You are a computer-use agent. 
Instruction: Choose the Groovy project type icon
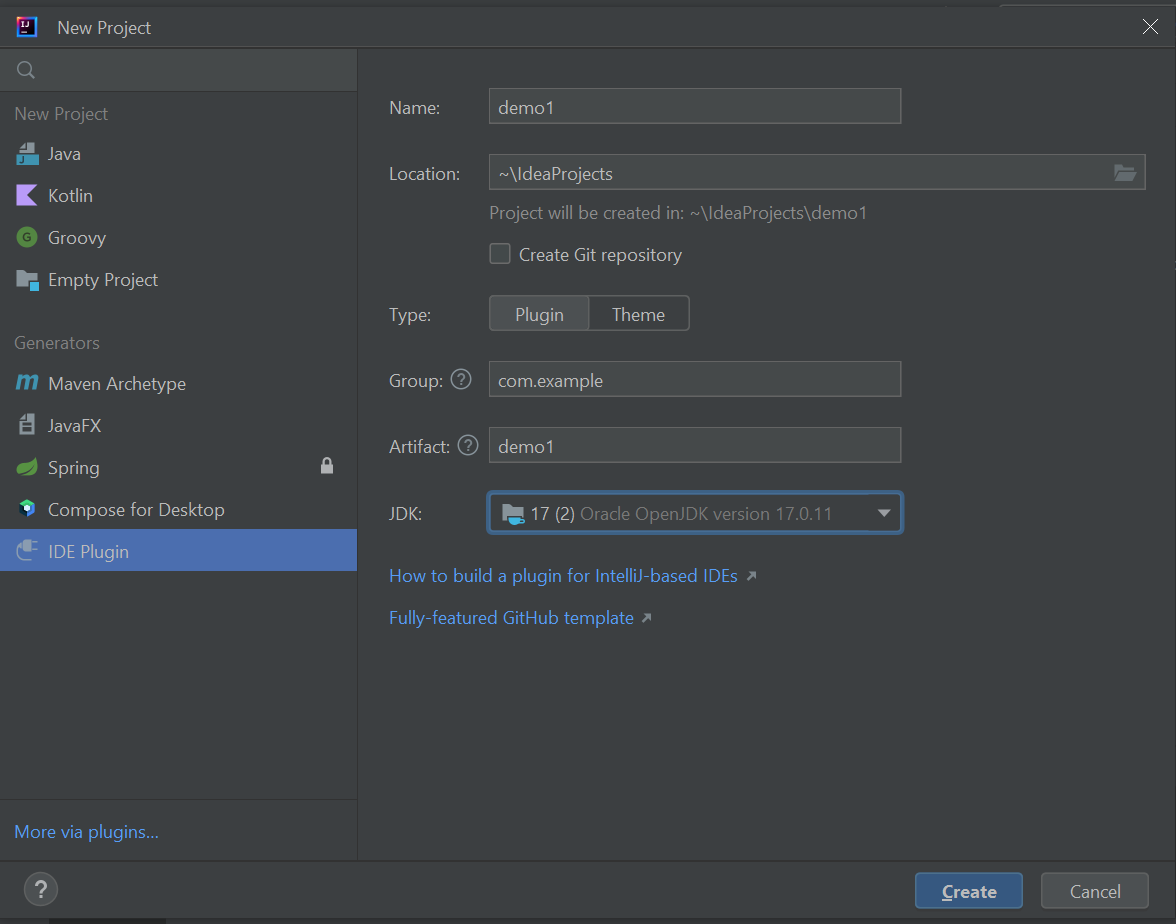pyautogui.click(x=29, y=237)
